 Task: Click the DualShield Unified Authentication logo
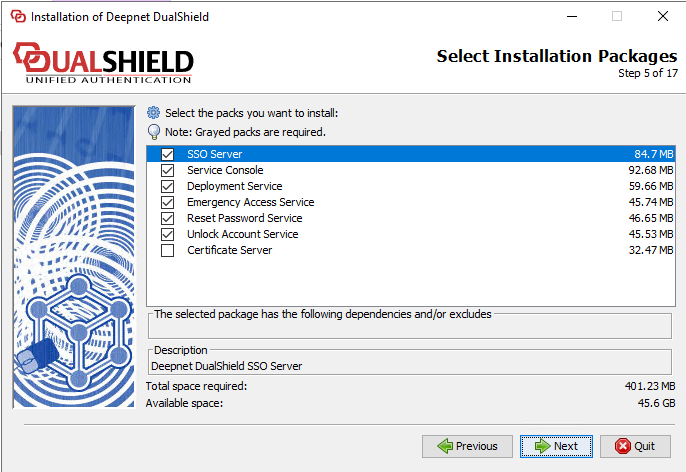[x=103, y=63]
